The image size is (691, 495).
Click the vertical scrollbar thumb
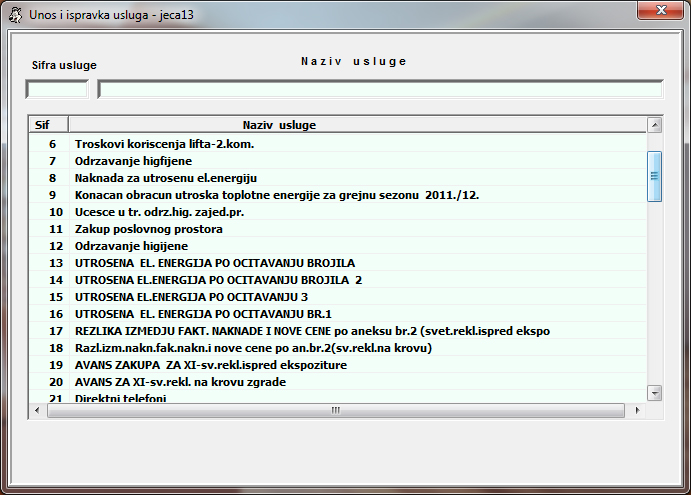(654, 176)
